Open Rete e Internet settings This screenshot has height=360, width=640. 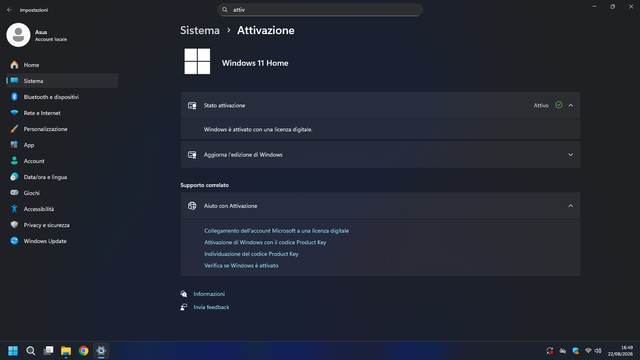[62, 113]
